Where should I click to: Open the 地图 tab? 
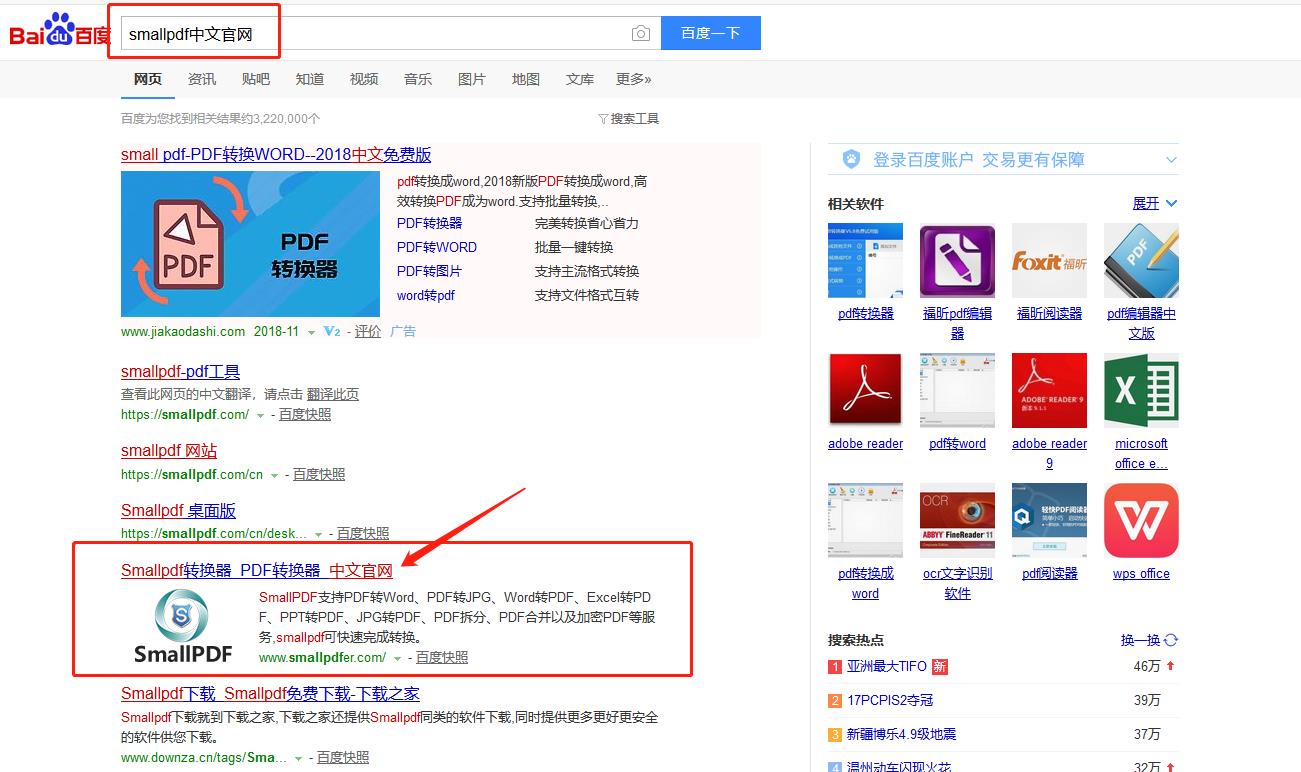(x=526, y=79)
